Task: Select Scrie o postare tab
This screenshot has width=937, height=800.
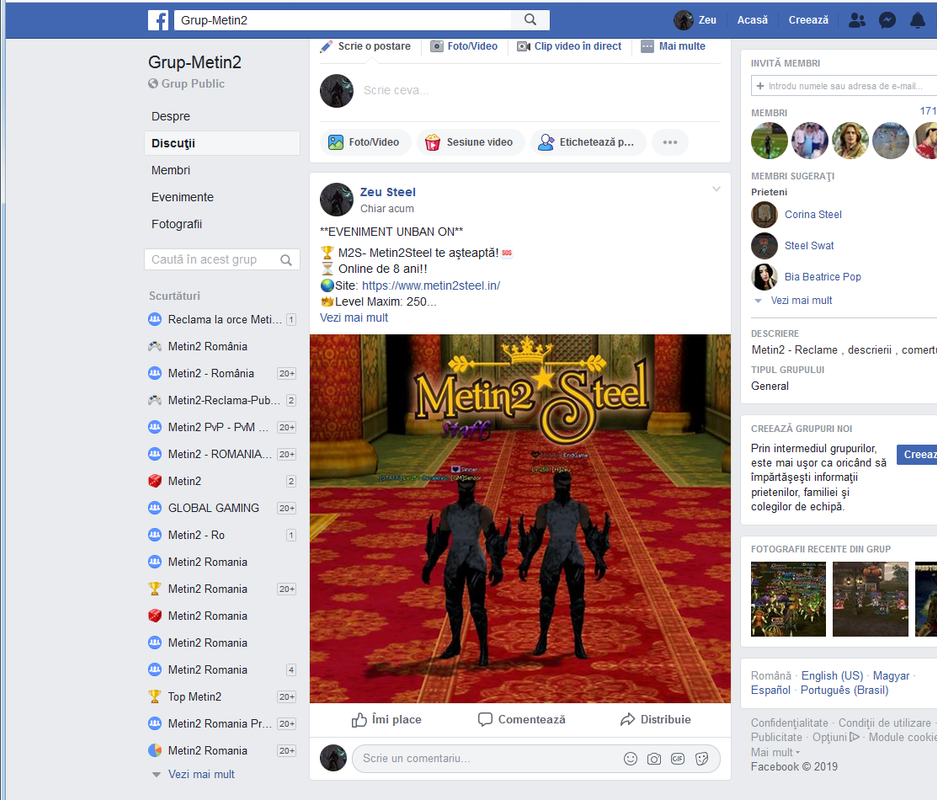Action: (366, 46)
